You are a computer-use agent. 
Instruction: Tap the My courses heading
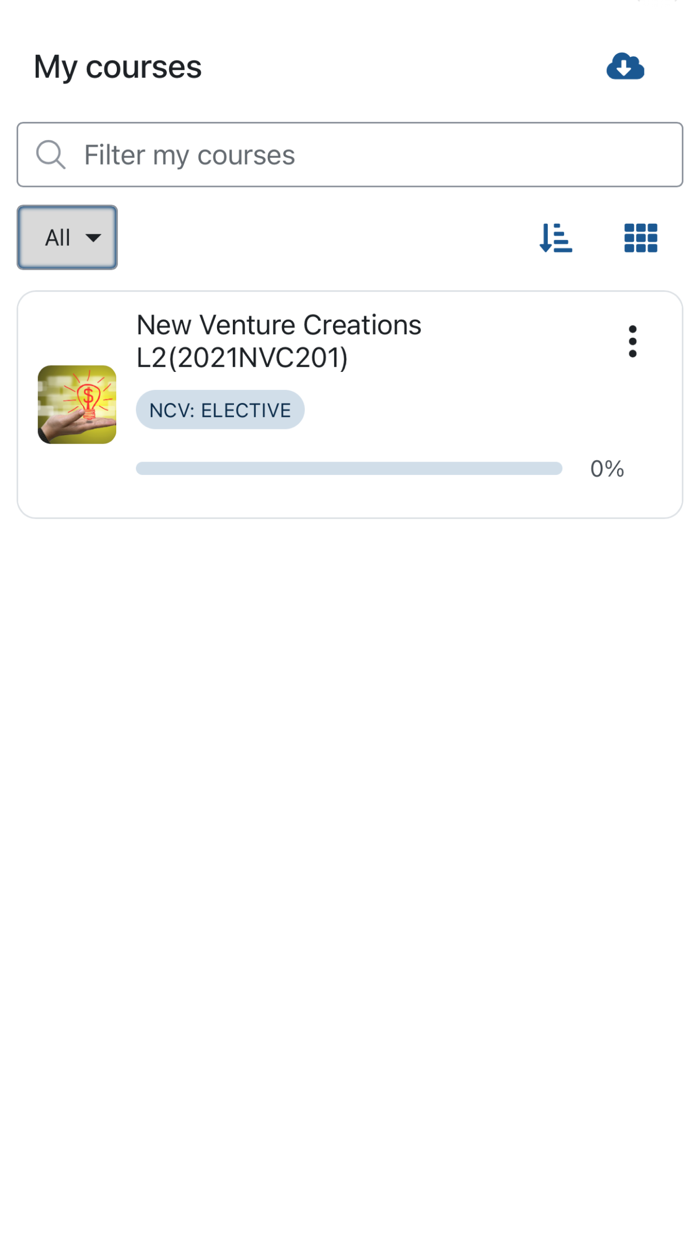click(x=117, y=67)
